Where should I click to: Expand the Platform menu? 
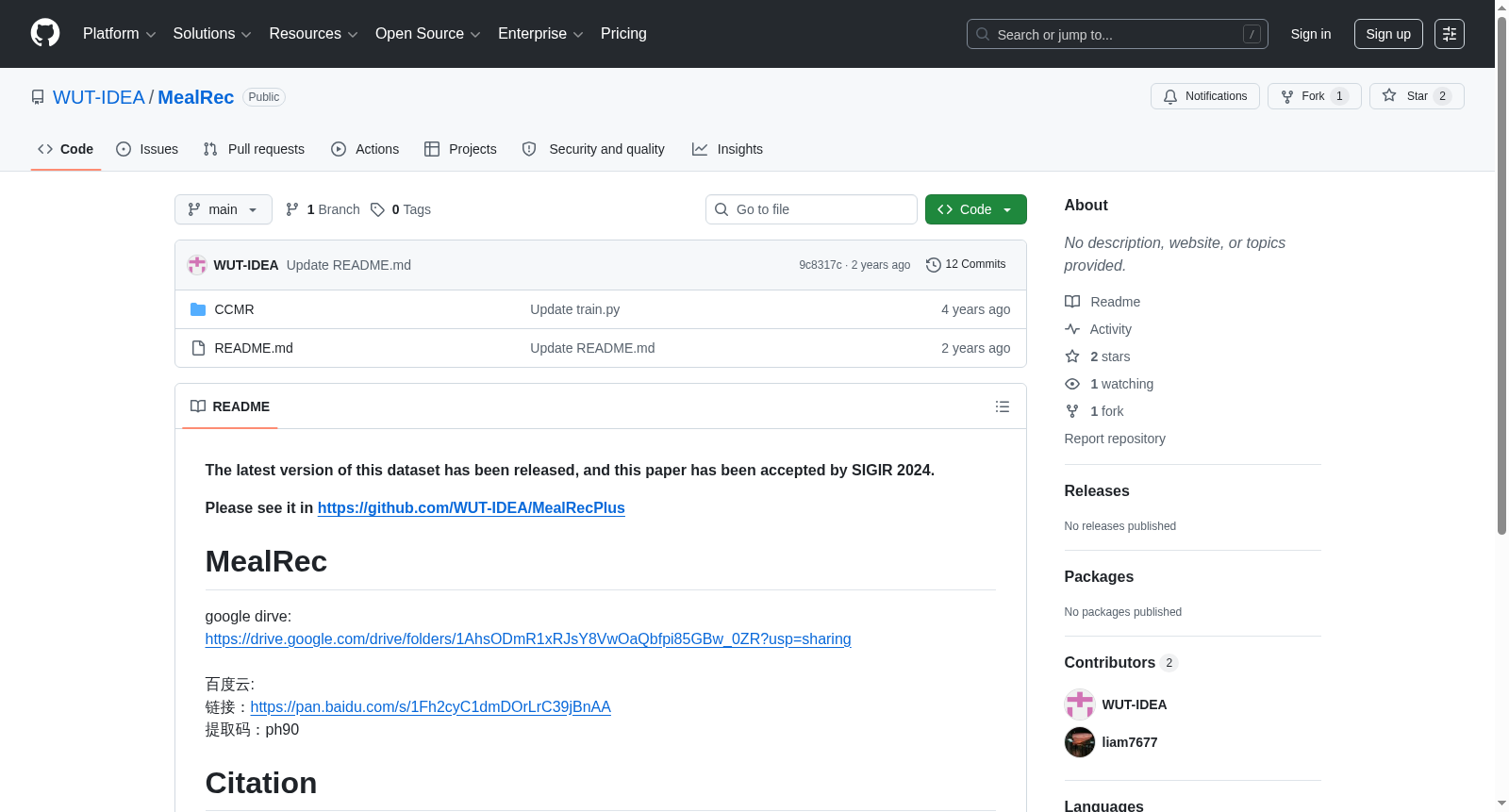pos(120,34)
